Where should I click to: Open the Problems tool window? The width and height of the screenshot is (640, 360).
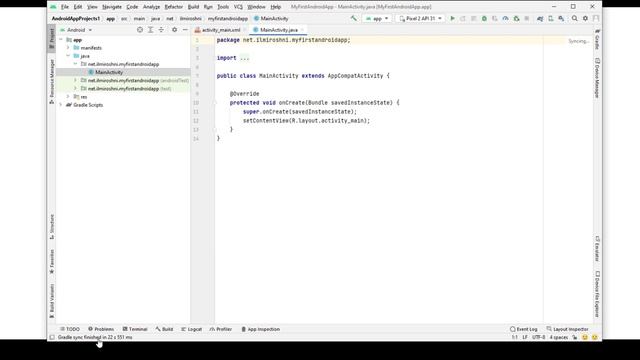[101, 329]
